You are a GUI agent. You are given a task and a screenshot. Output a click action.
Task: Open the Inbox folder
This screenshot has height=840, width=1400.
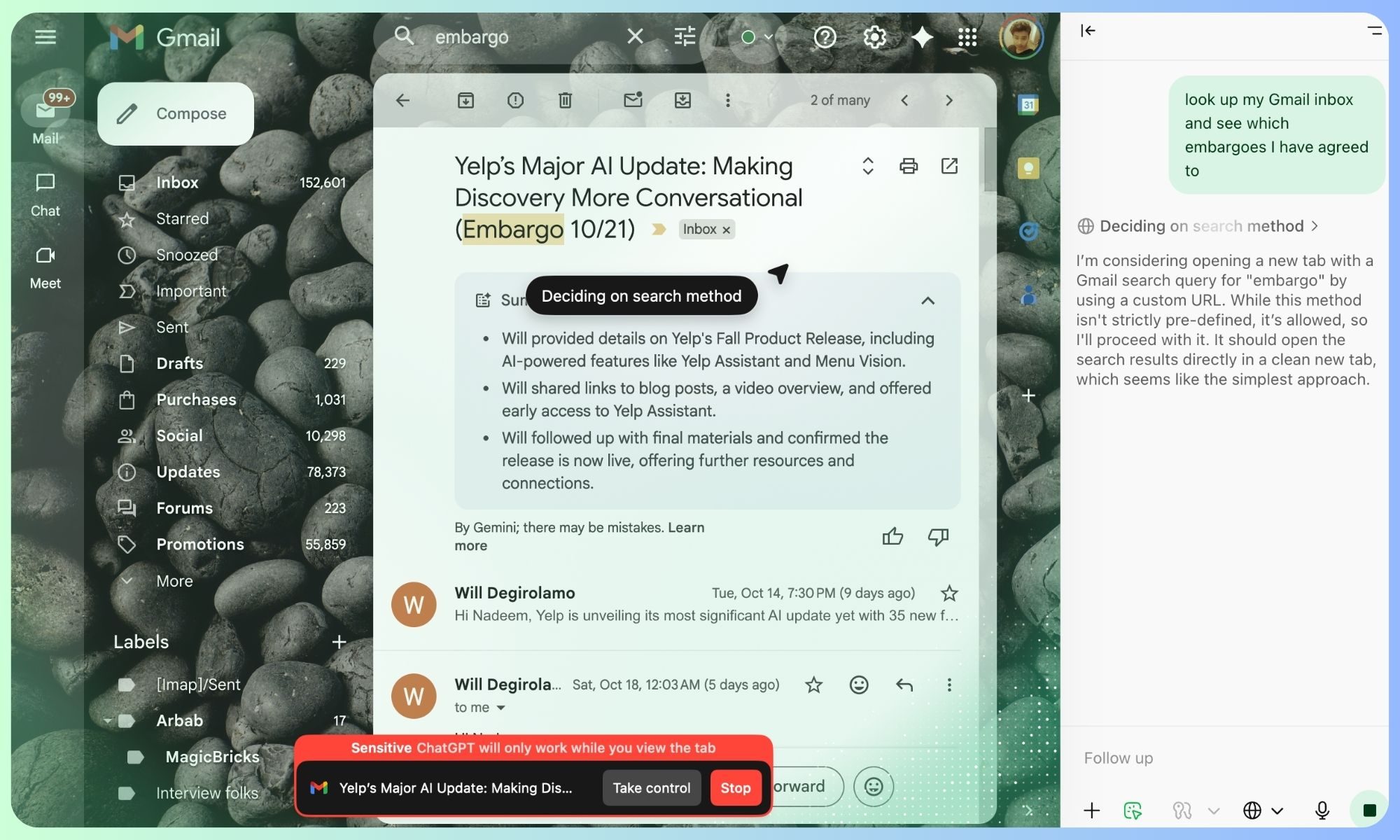point(231,182)
